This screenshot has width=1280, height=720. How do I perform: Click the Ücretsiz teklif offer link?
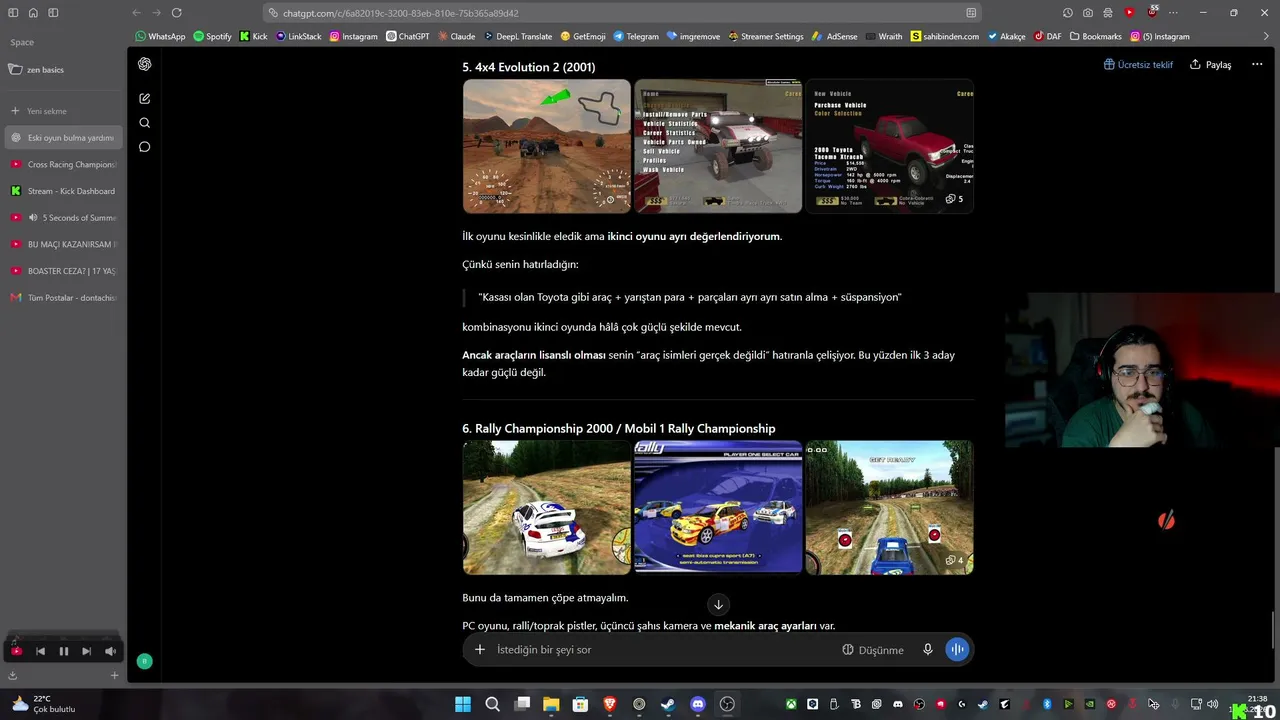(x=1138, y=64)
